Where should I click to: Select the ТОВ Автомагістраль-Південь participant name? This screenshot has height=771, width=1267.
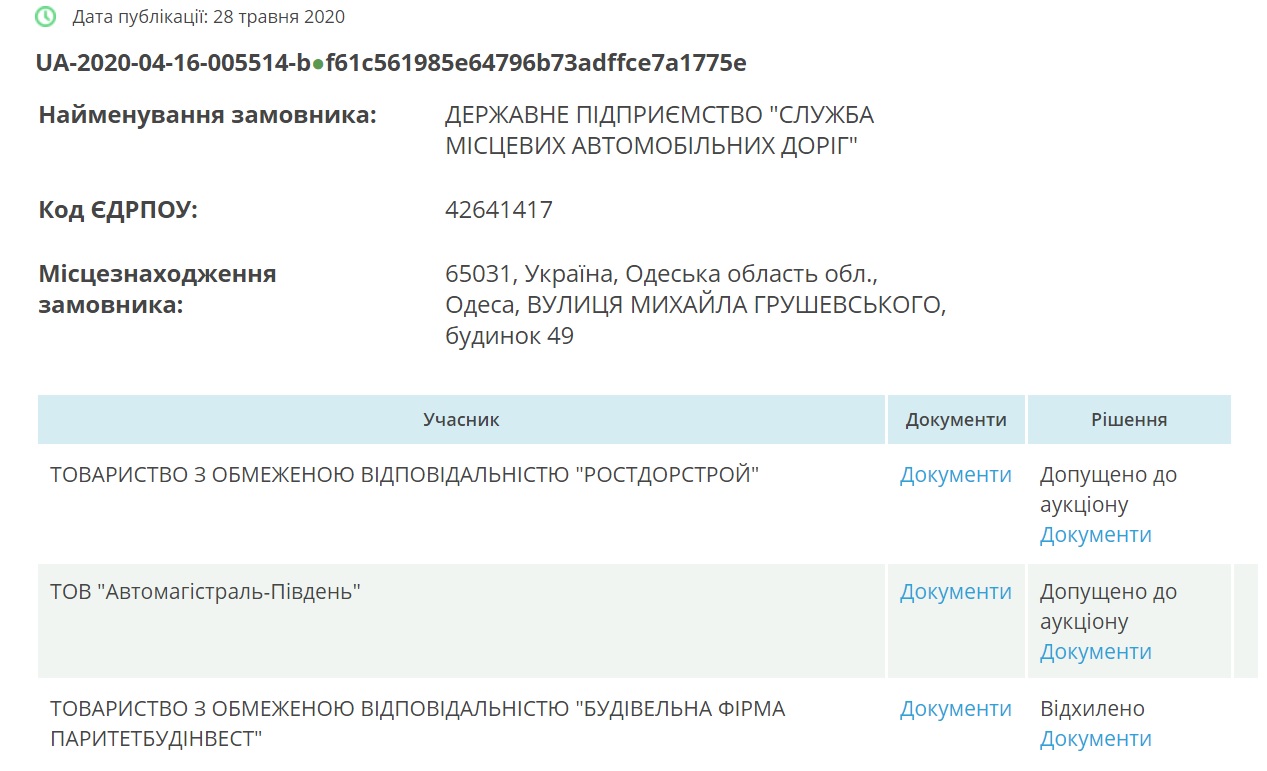click(205, 592)
